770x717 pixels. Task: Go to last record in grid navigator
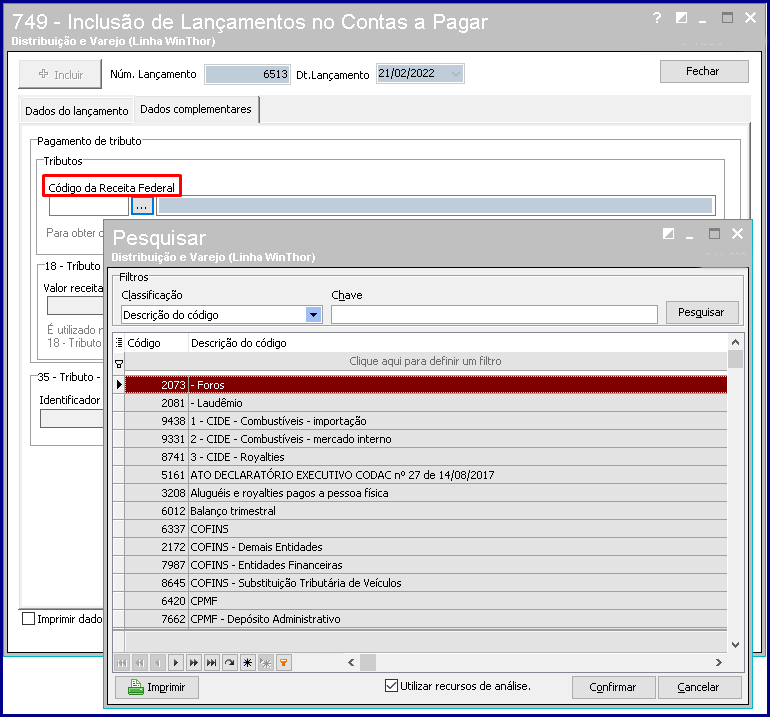point(212,662)
